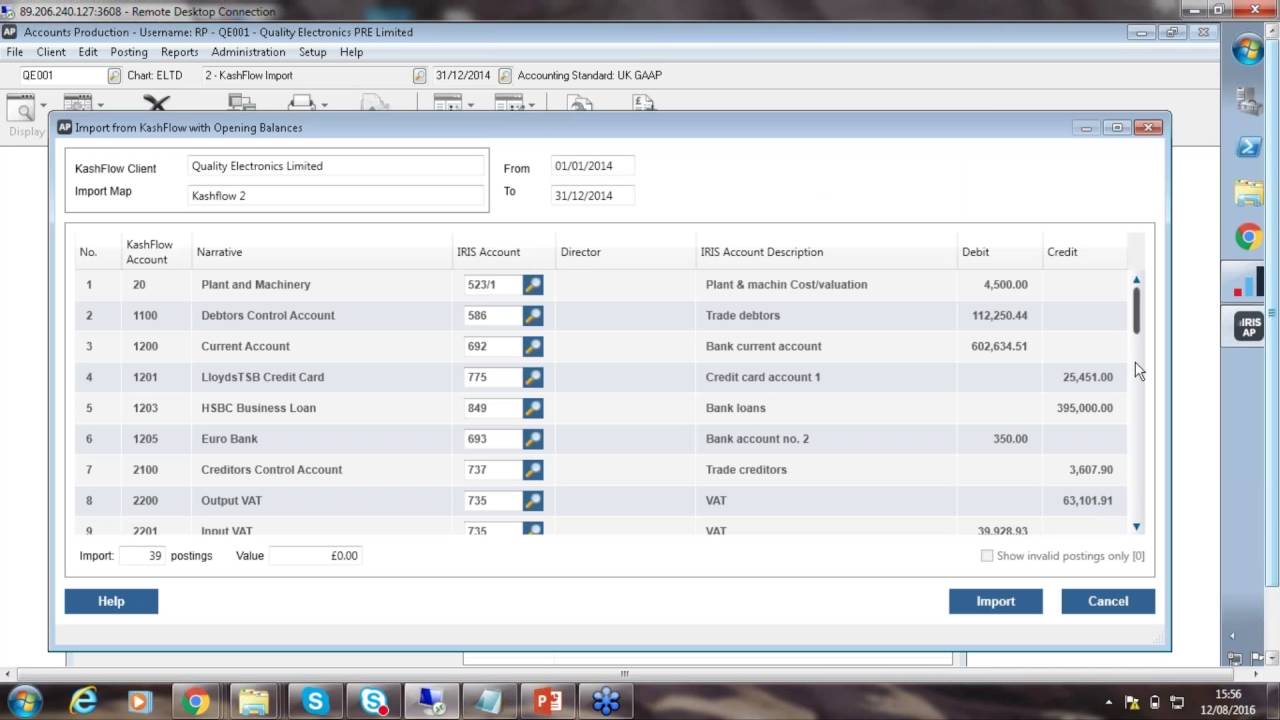Click IRIS Account field containing 523/1

[x=493, y=285]
